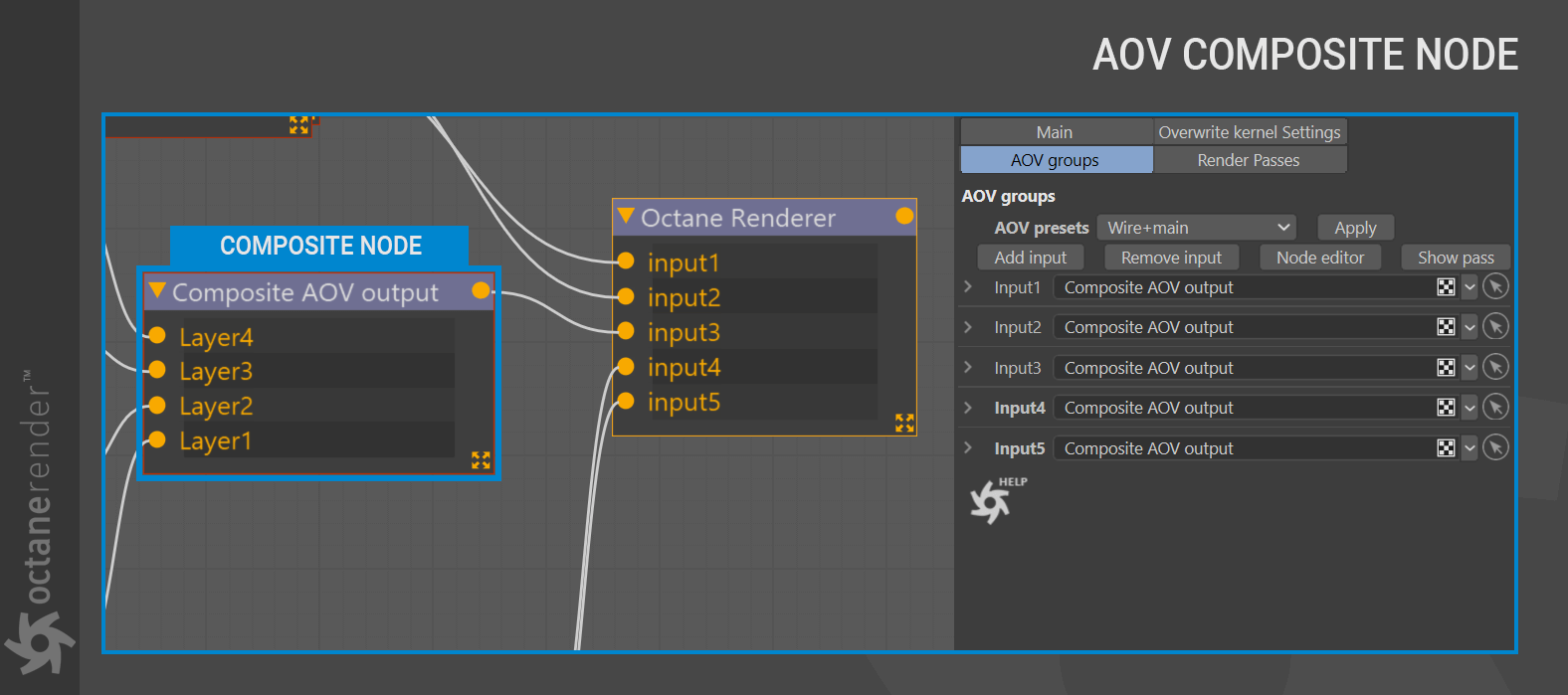Switch to the Render Passes tab
1568x695 pixels.
click(1250, 160)
